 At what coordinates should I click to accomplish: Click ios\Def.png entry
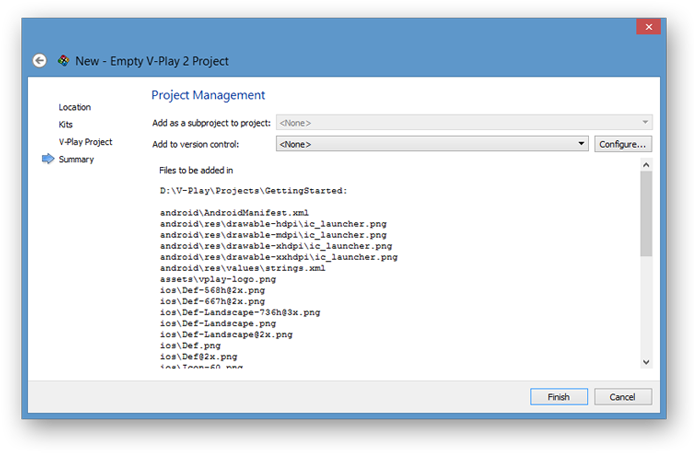tap(190, 346)
